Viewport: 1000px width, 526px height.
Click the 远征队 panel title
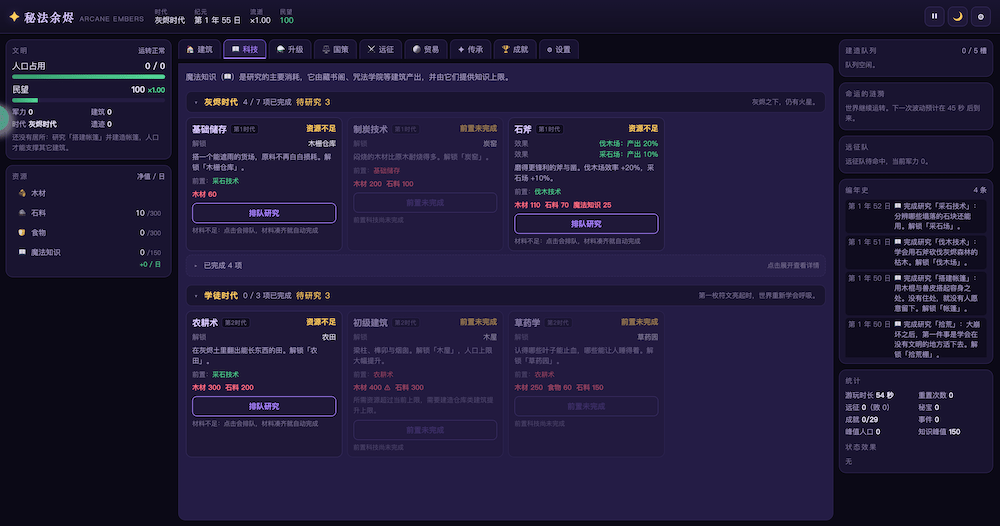857,147
